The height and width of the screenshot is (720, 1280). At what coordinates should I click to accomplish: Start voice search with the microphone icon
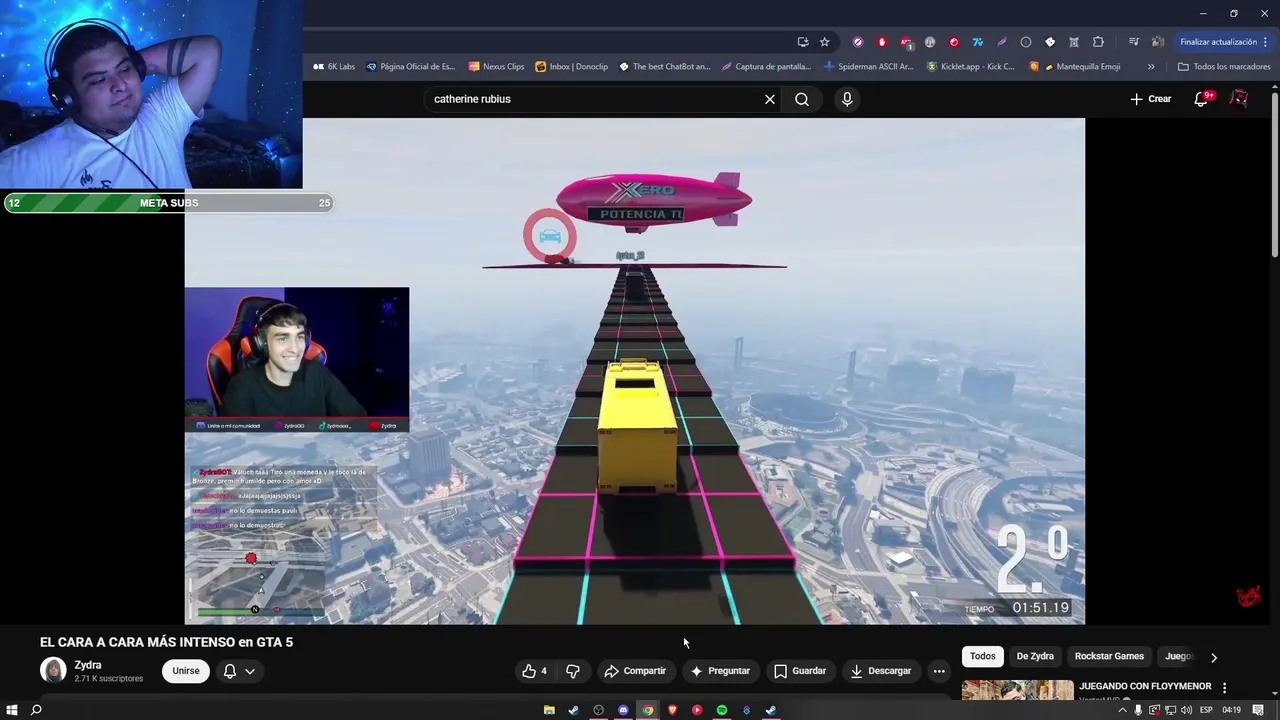pyautogui.click(x=847, y=99)
